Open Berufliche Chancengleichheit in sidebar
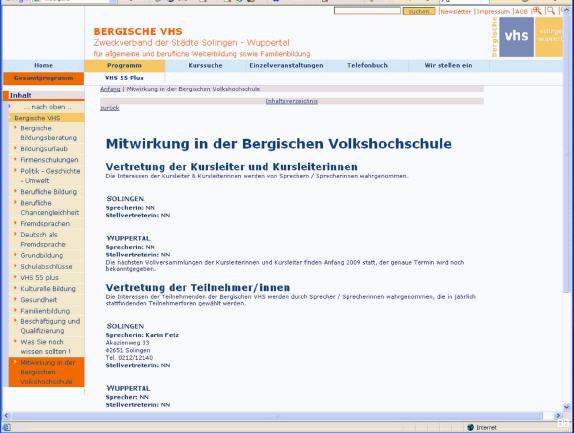574x433 pixels. (49, 208)
